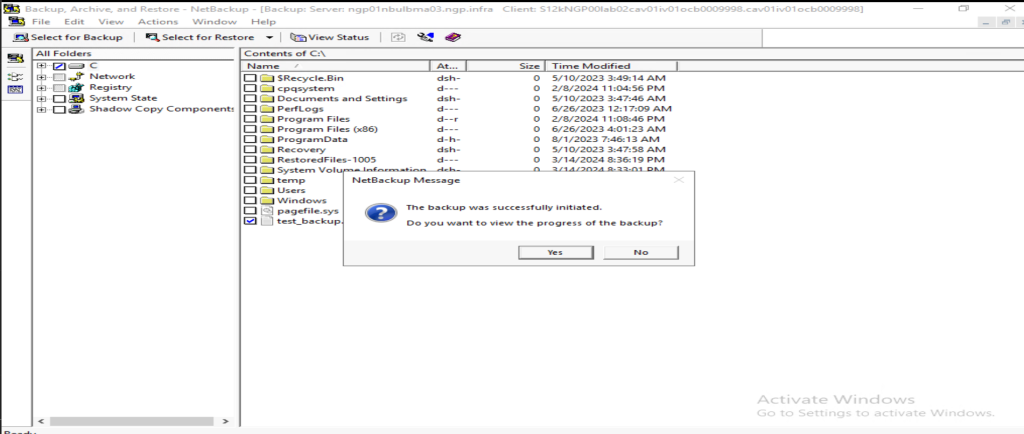Check the temp folder checkbox
1024x434 pixels.
coord(250,180)
